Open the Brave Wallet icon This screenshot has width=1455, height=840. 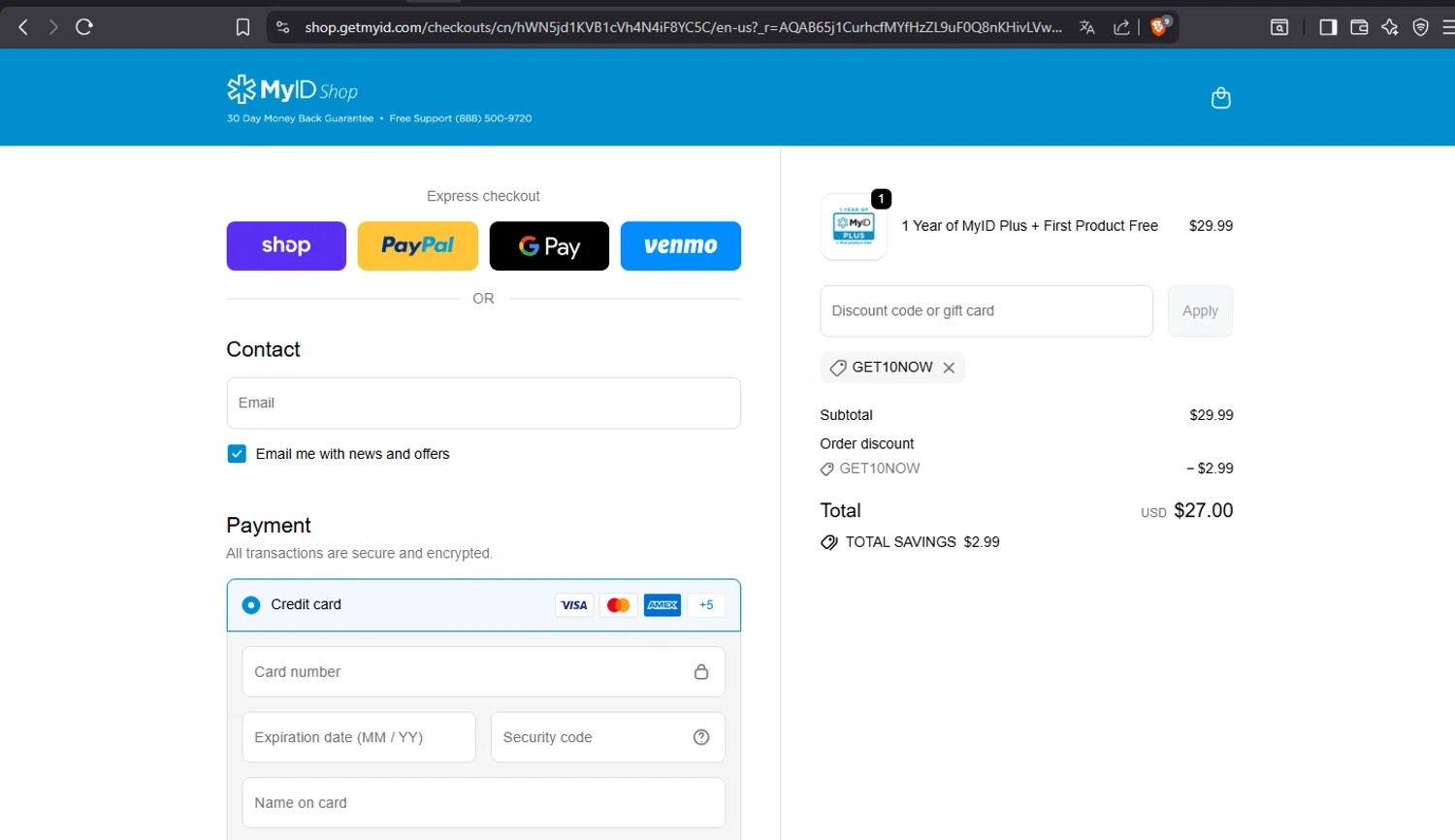point(1359,27)
